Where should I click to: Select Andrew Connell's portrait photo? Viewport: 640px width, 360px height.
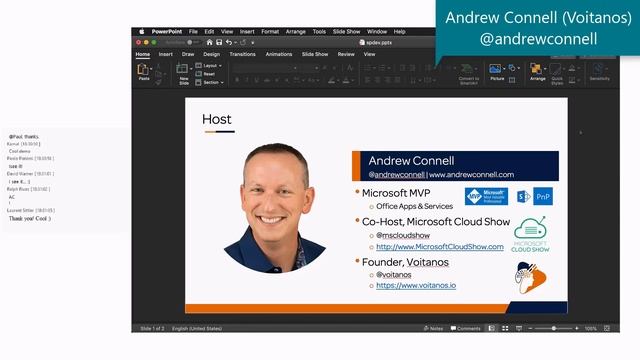(x=276, y=208)
